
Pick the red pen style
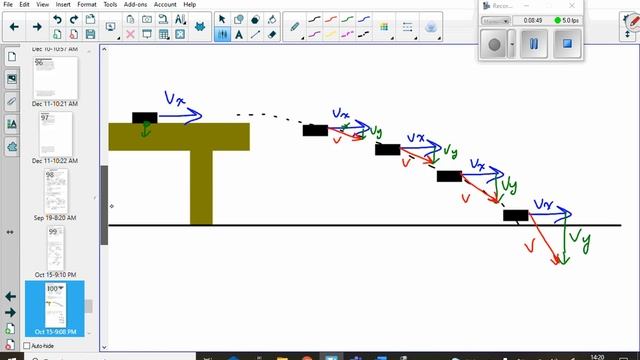coord(331,19)
